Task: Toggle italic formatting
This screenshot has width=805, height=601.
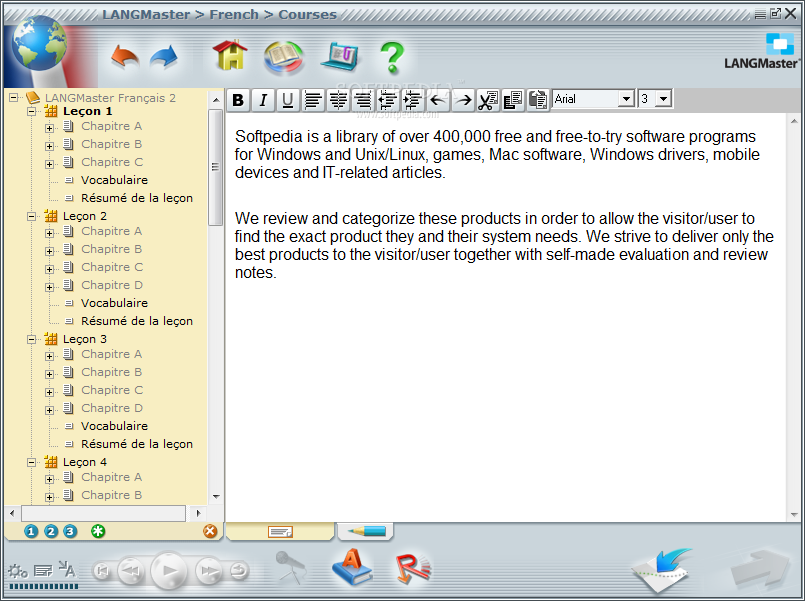Action: [x=263, y=100]
